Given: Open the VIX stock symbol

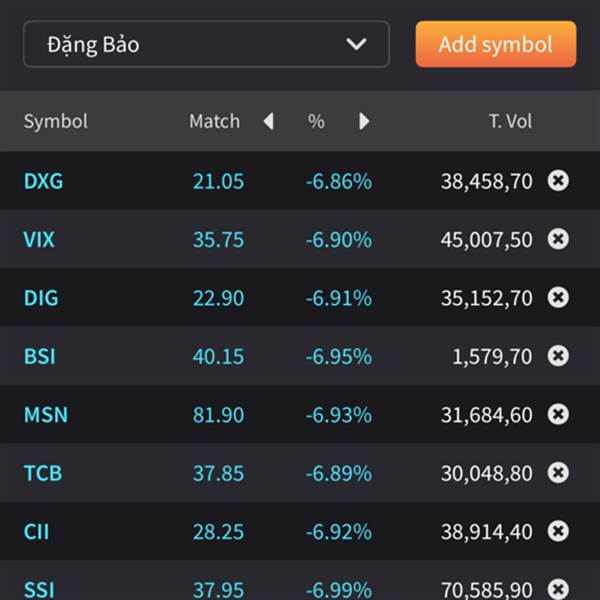Looking at the screenshot, I should point(39,240).
